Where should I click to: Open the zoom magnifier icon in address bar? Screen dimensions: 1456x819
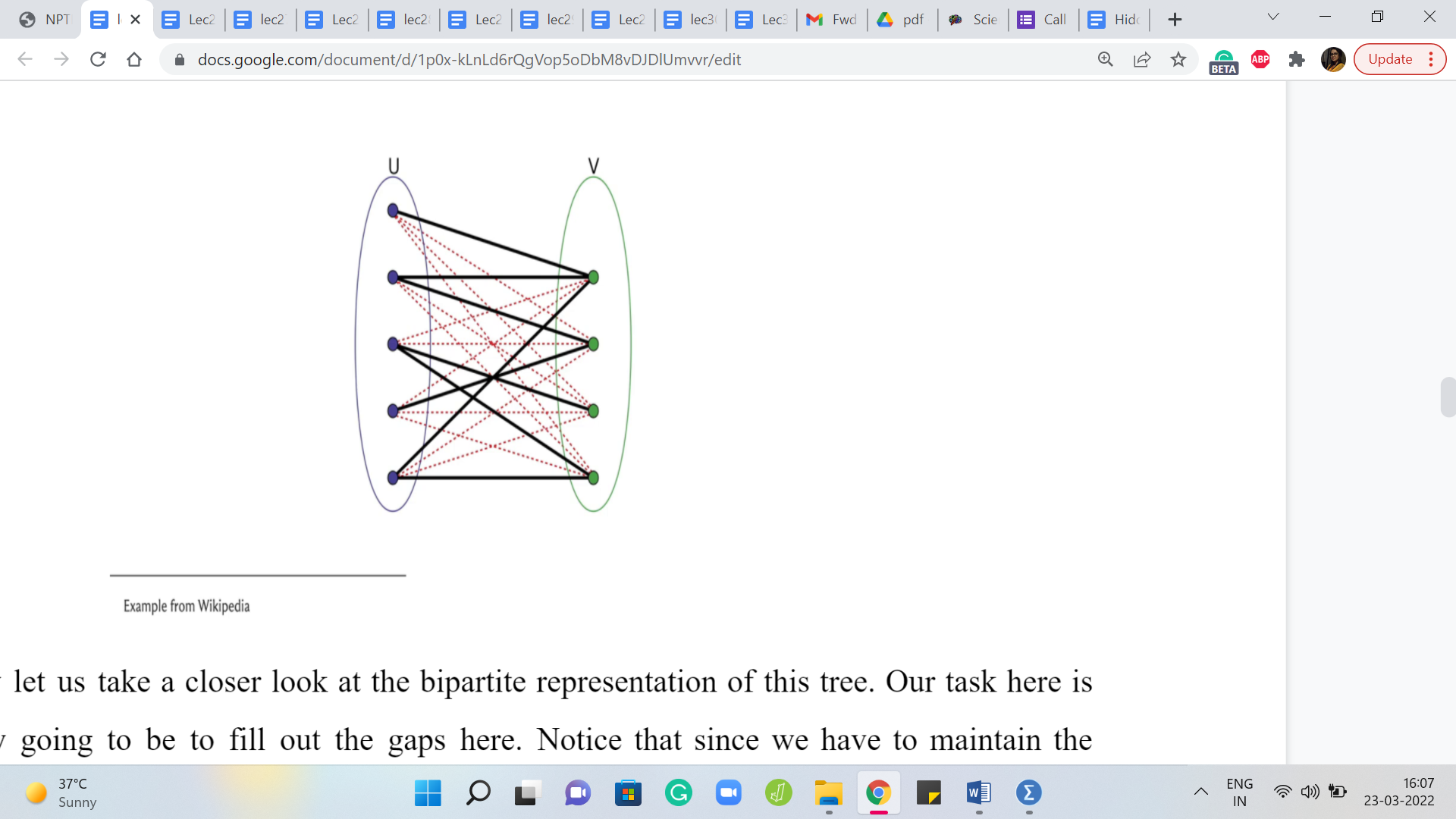pos(1105,59)
